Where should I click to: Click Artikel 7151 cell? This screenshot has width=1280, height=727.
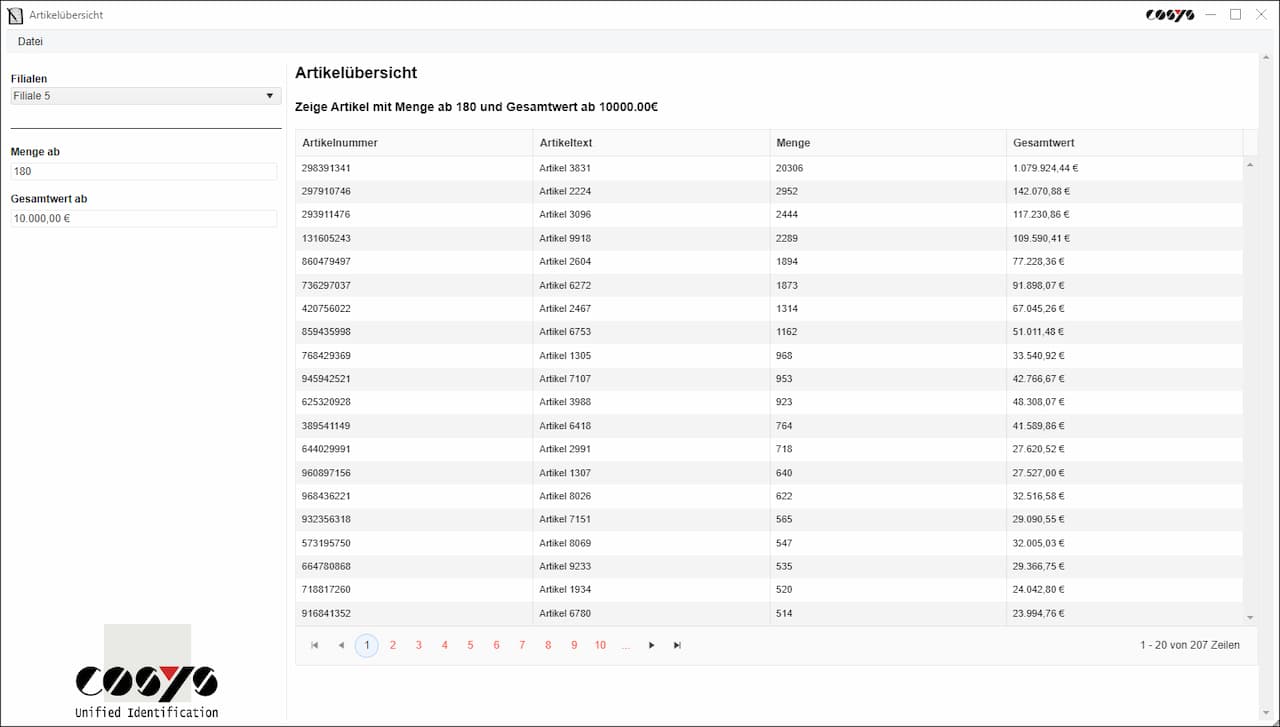tap(651, 519)
